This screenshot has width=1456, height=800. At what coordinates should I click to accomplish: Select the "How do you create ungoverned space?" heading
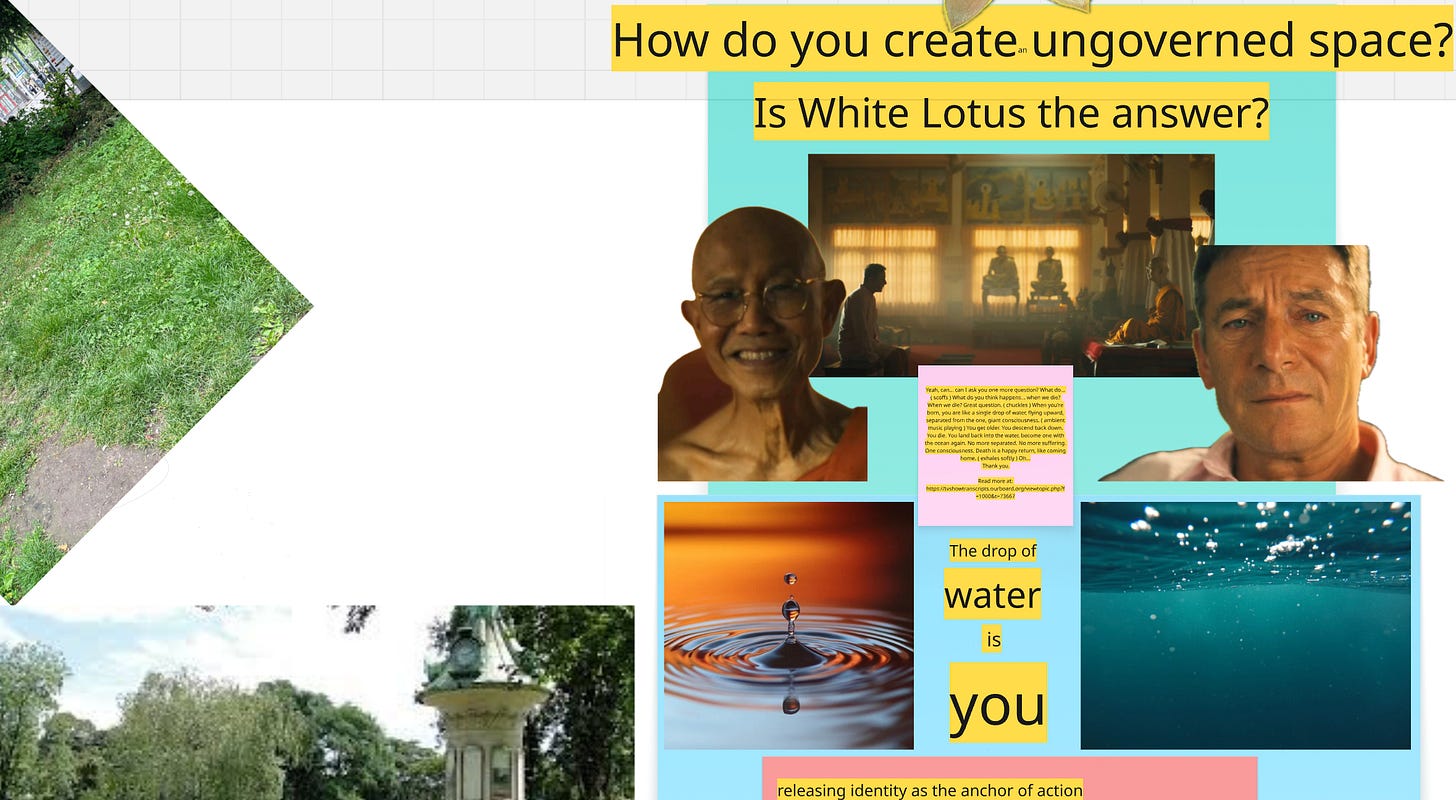(x=1032, y=38)
